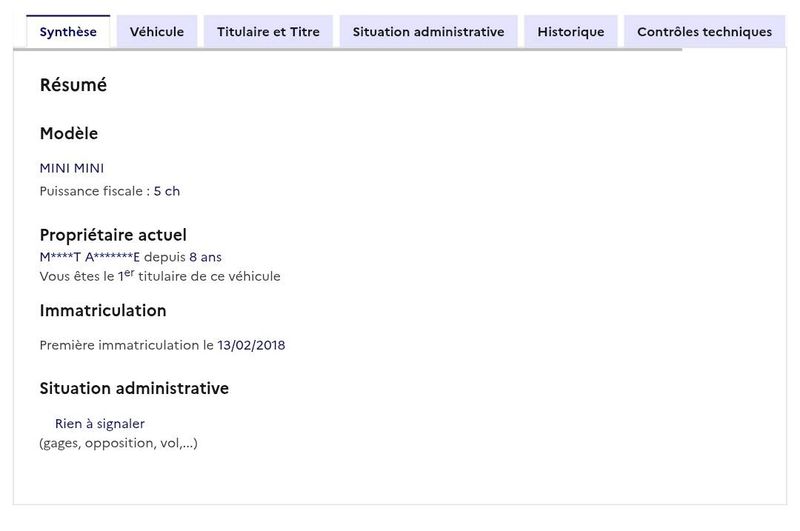Click the gages, opposition, vol note
Viewport: 800px width, 531px height.
(x=118, y=443)
